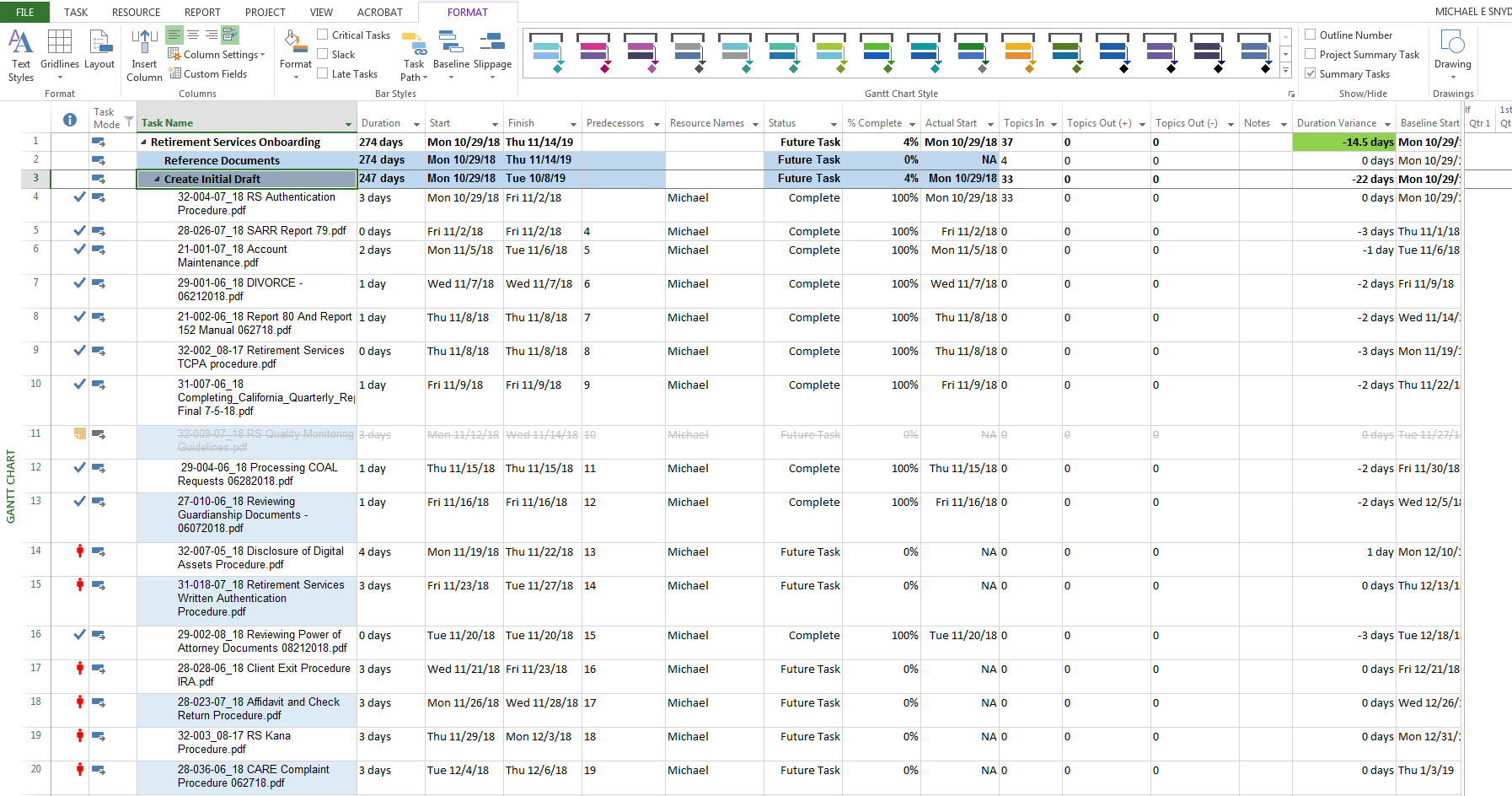Image resolution: width=1512 pixels, height=796 pixels.
Task: Click the Indicators info column header icon
Action: pyautogui.click(x=70, y=120)
